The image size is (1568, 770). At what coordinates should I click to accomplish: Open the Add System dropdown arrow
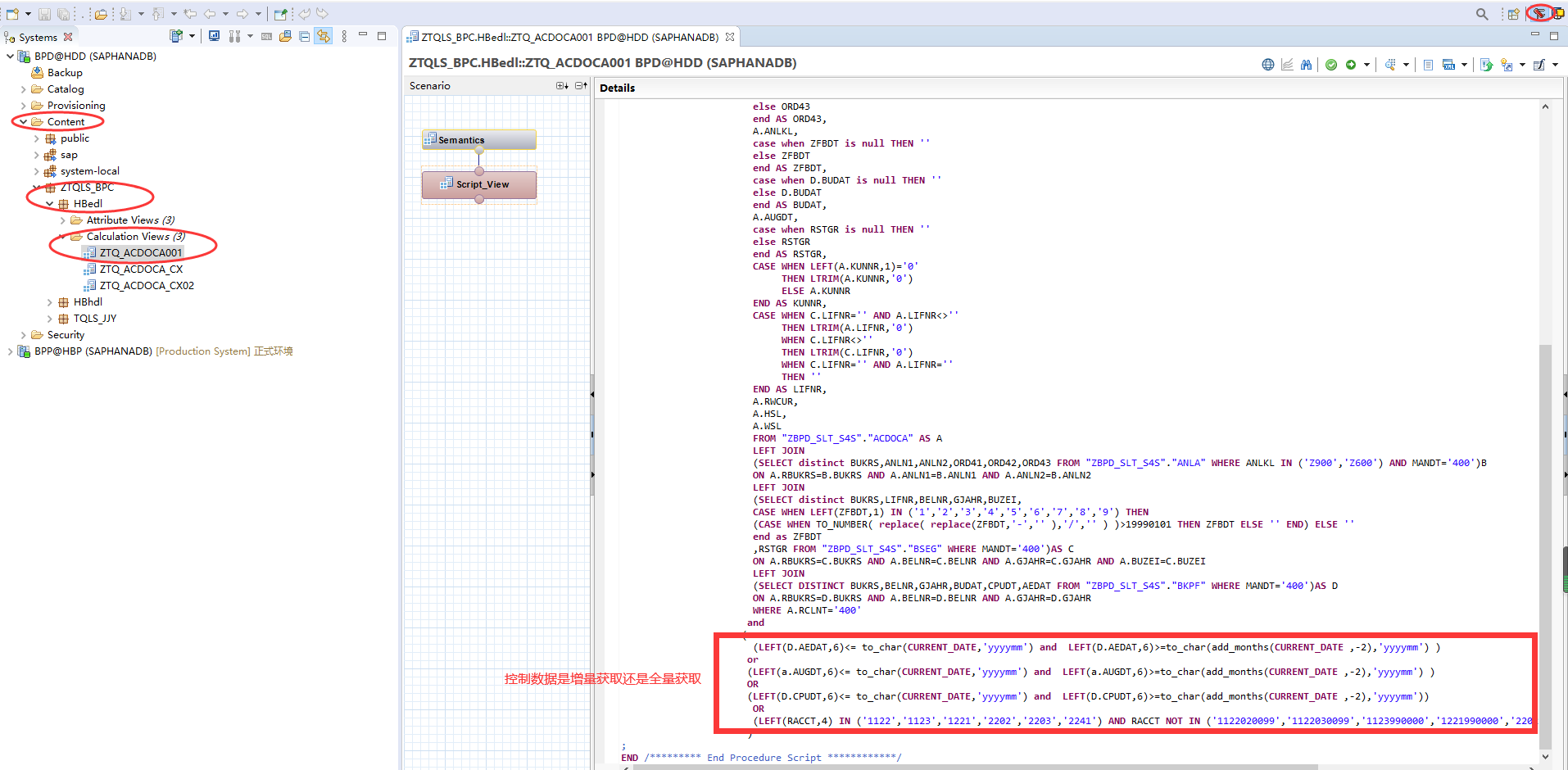[x=192, y=36]
